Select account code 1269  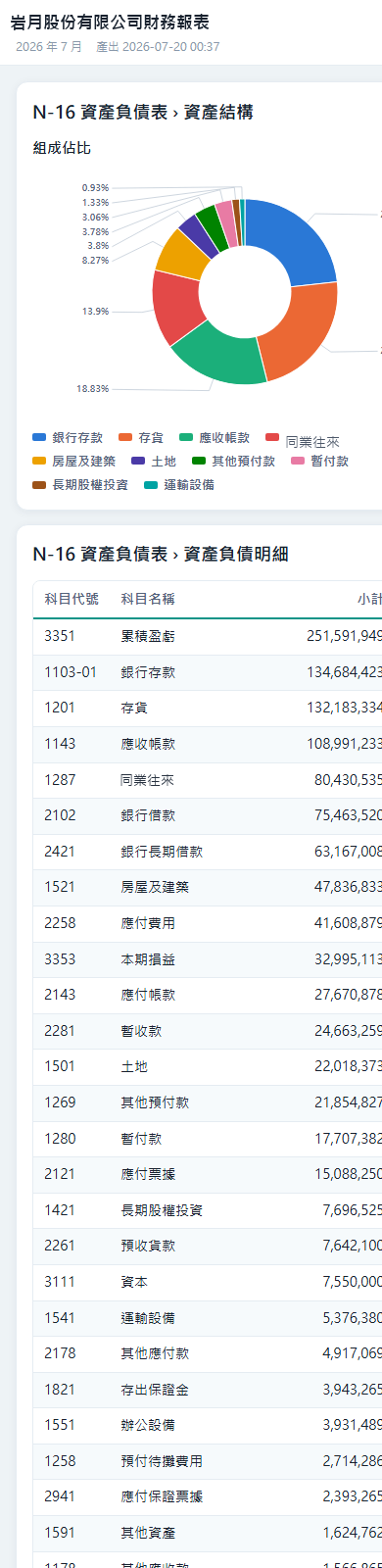60,1103
